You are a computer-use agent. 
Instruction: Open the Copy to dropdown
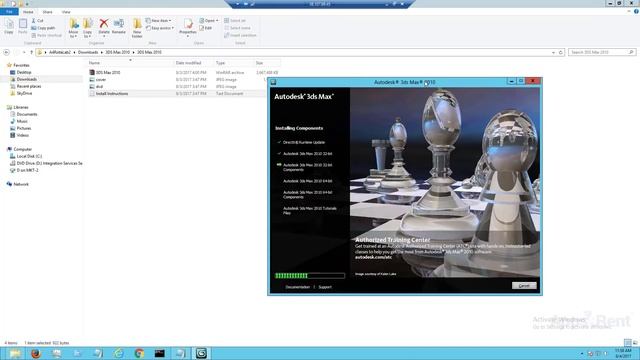tap(88, 28)
